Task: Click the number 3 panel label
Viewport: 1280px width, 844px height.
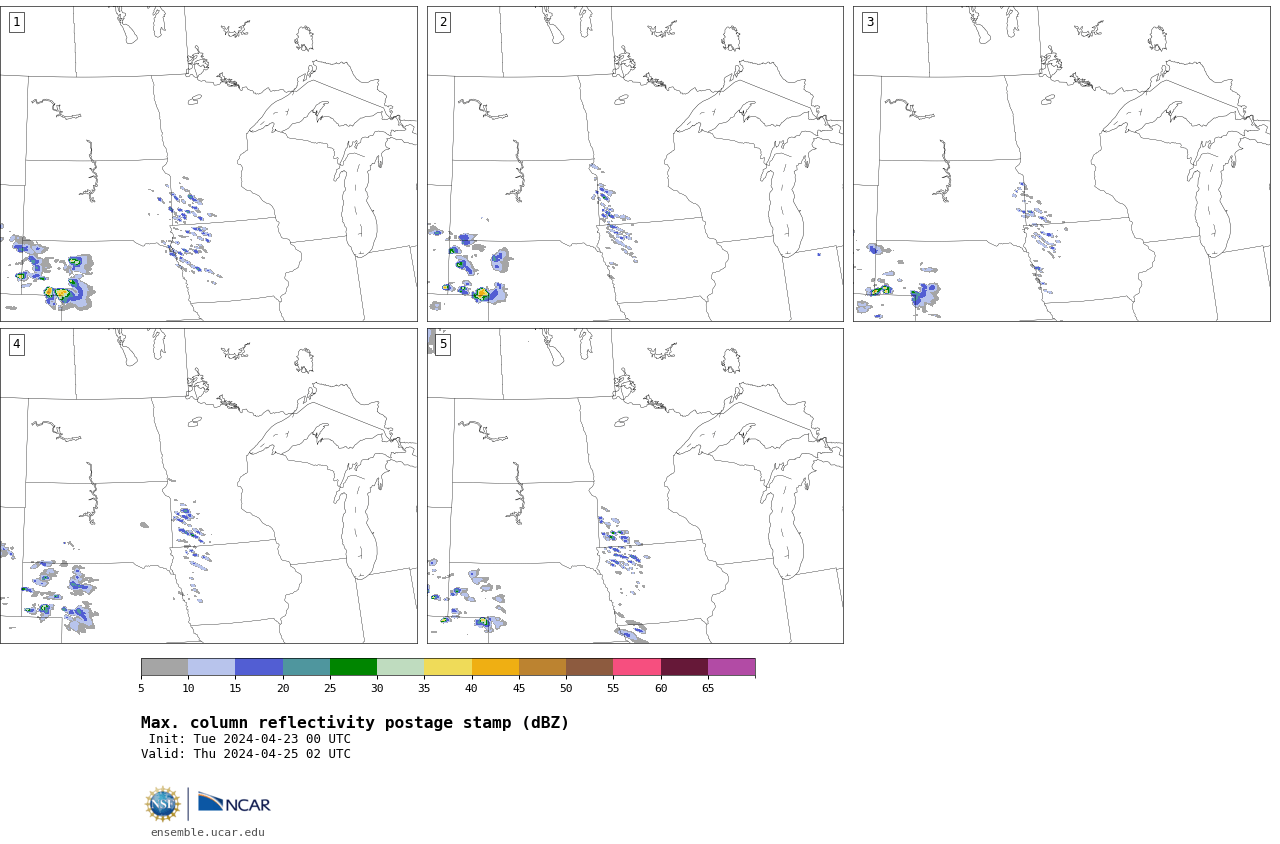Action: click(x=869, y=22)
